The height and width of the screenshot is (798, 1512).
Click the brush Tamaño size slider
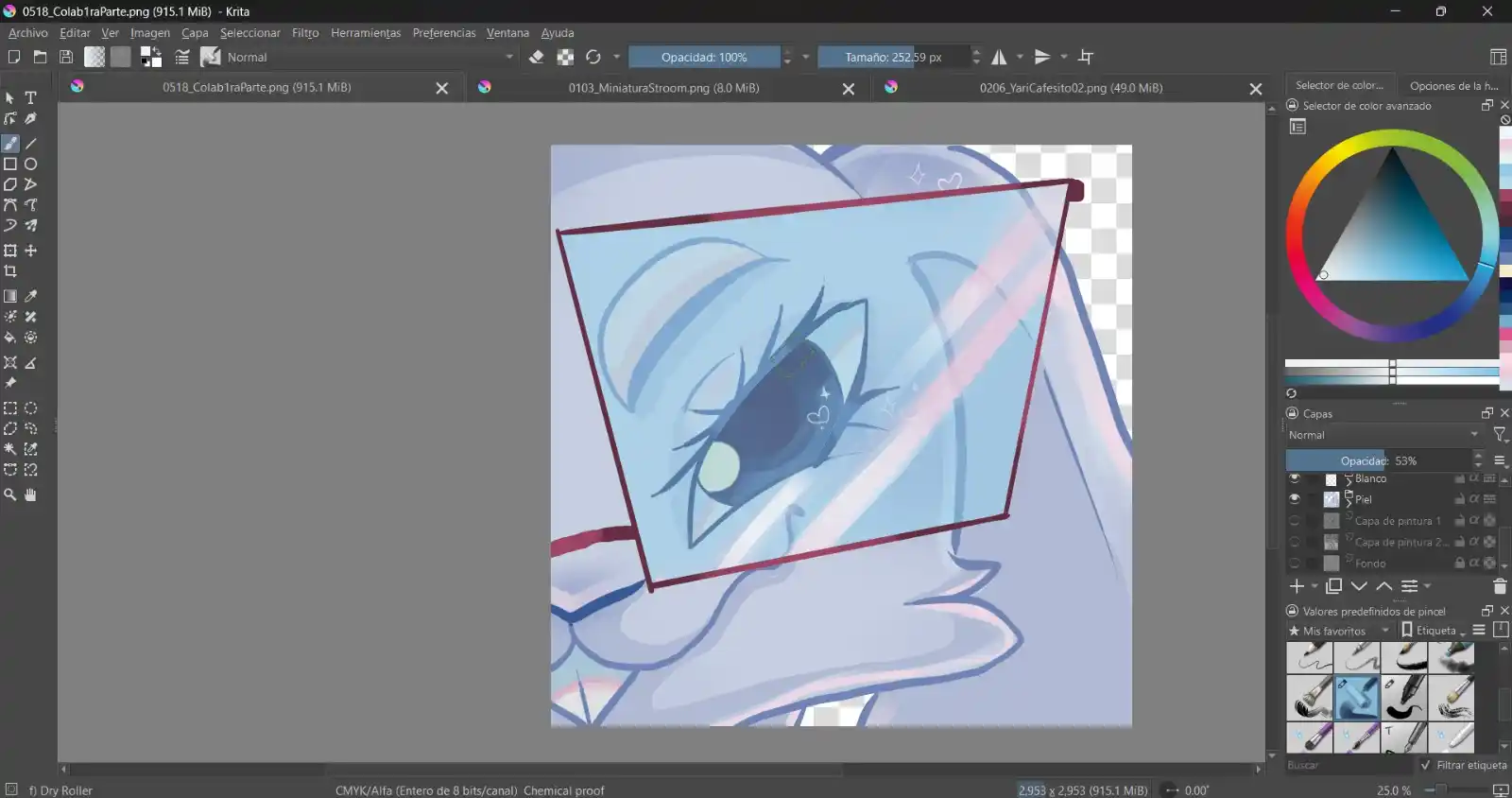click(893, 57)
